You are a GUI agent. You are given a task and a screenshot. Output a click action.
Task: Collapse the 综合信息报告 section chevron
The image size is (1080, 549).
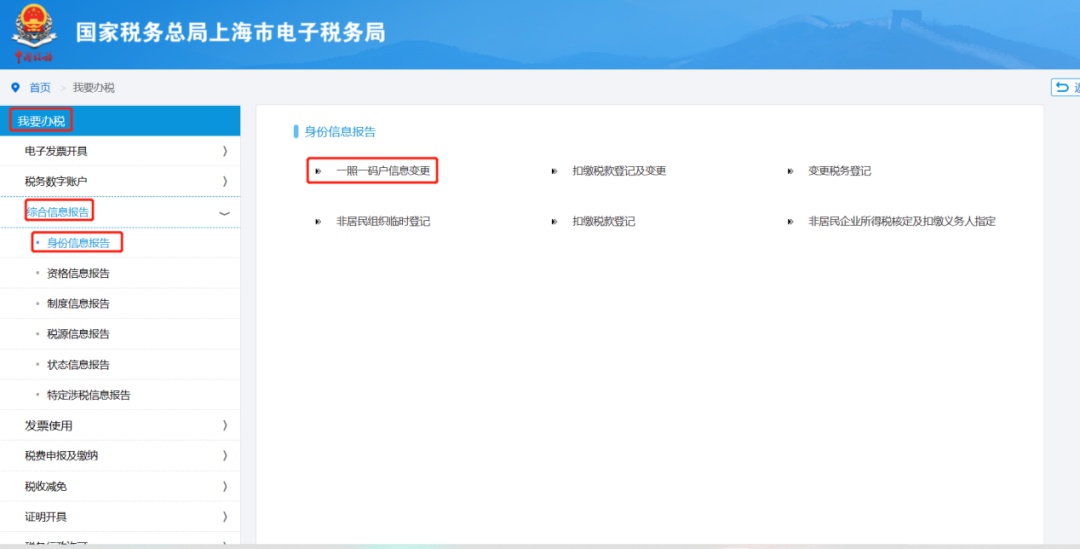pos(224,213)
